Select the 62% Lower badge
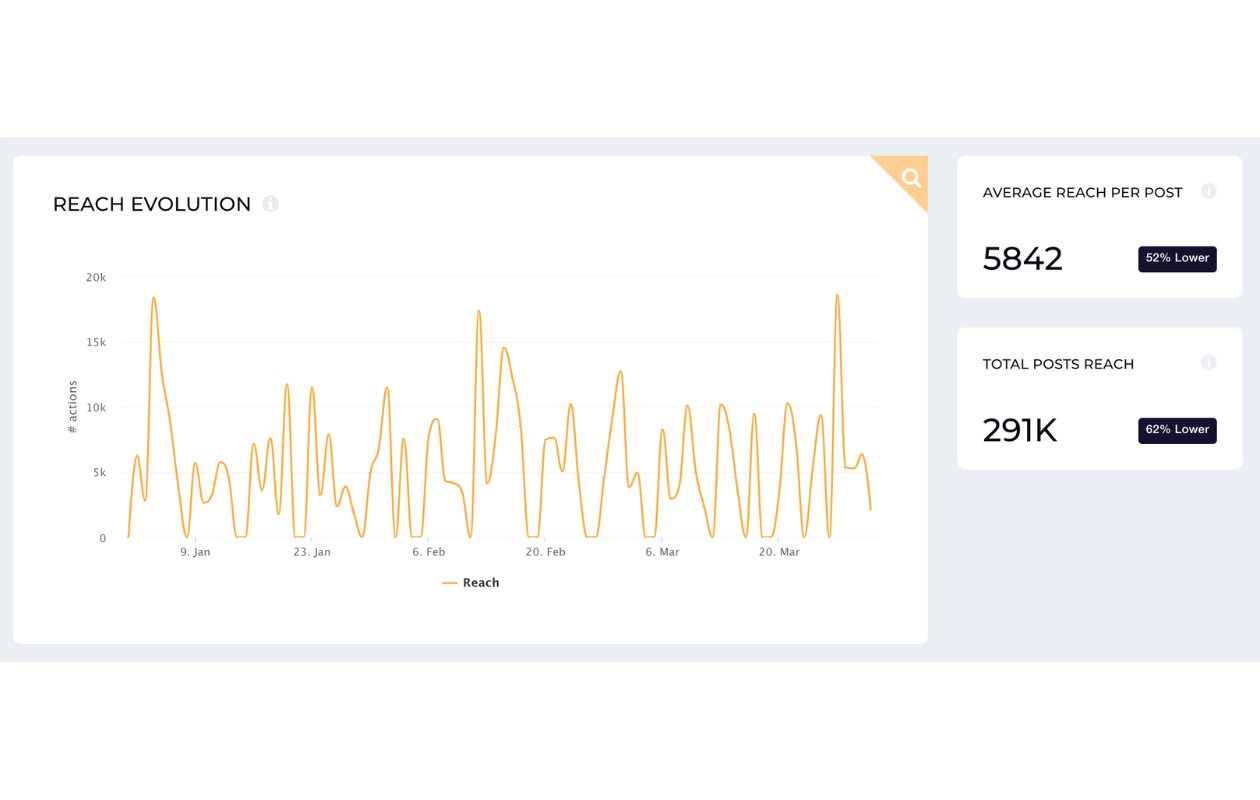This screenshot has width=1260, height=800. pyautogui.click(x=1177, y=430)
